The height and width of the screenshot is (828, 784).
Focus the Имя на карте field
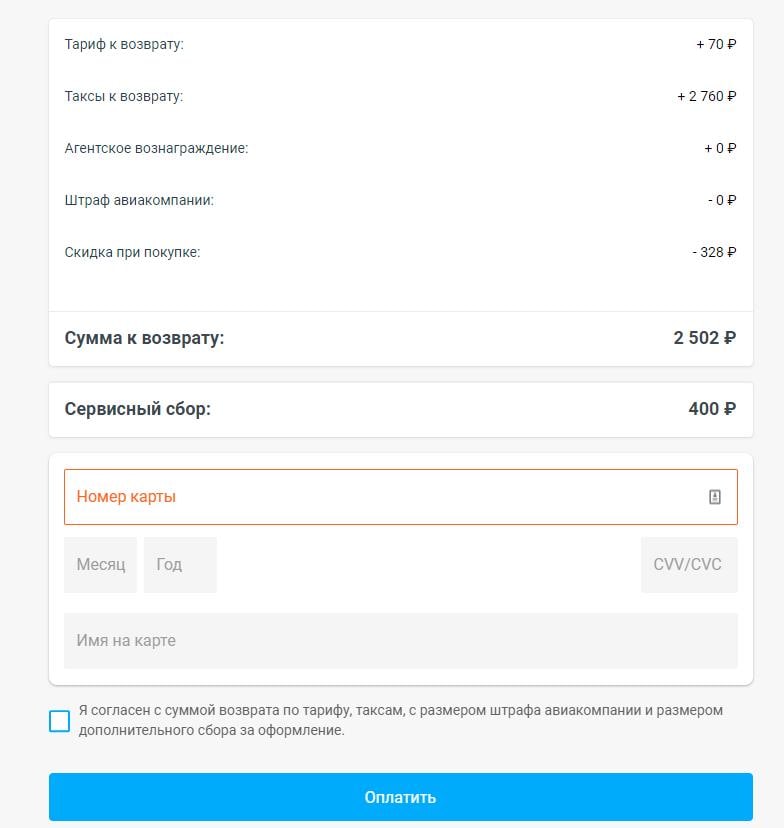tap(401, 641)
